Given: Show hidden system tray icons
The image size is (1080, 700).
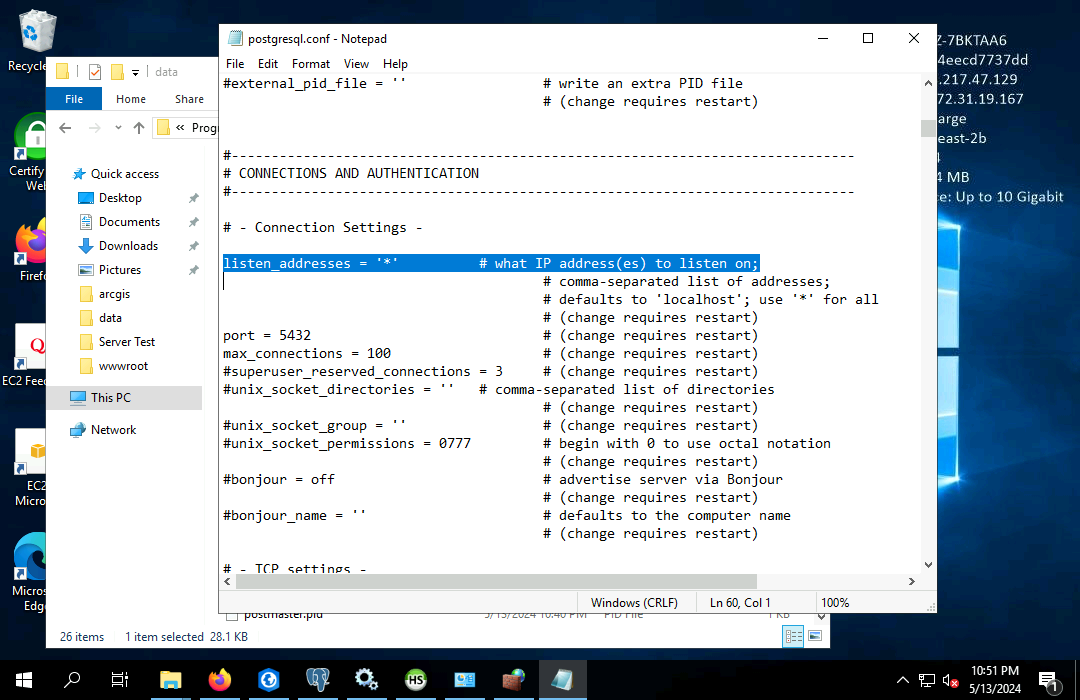Looking at the screenshot, I should pyautogui.click(x=903, y=680).
